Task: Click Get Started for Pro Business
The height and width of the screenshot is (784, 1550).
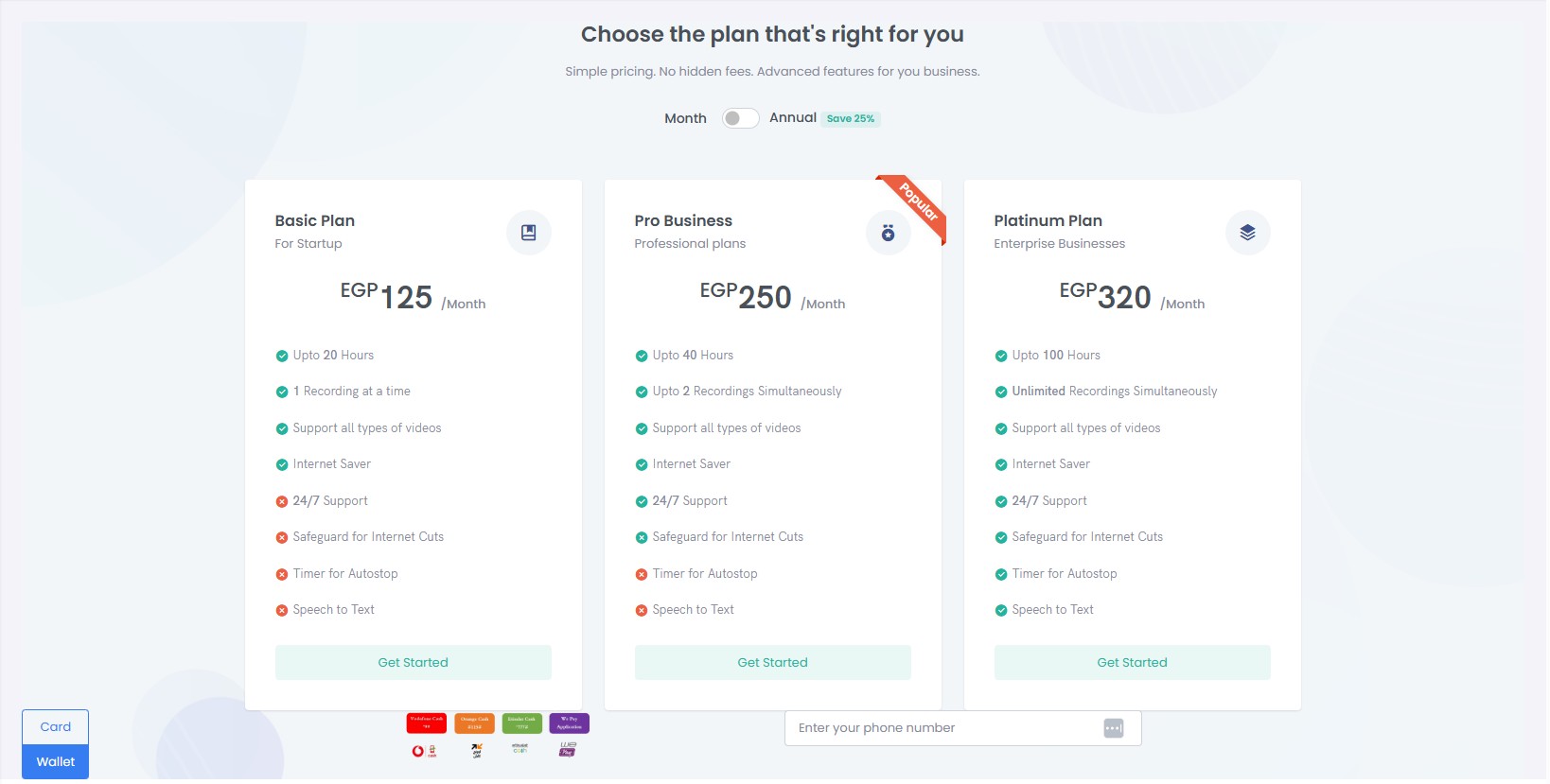Action: (x=772, y=663)
